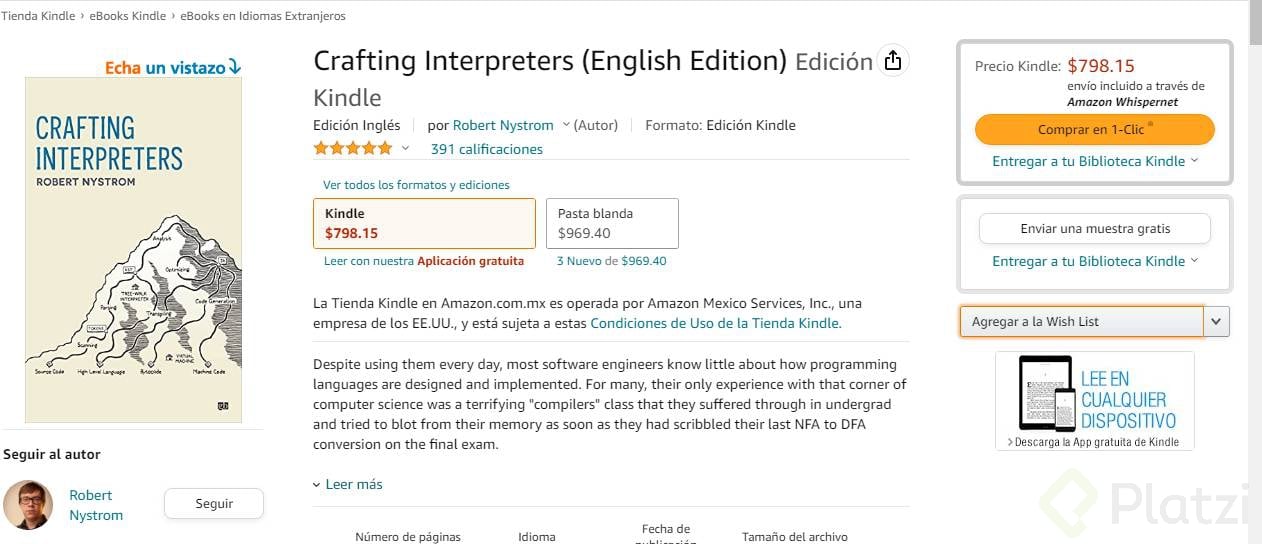Open the Wish List dropdown arrow
The height and width of the screenshot is (544, 1262).
click(x=1216, y=321)
